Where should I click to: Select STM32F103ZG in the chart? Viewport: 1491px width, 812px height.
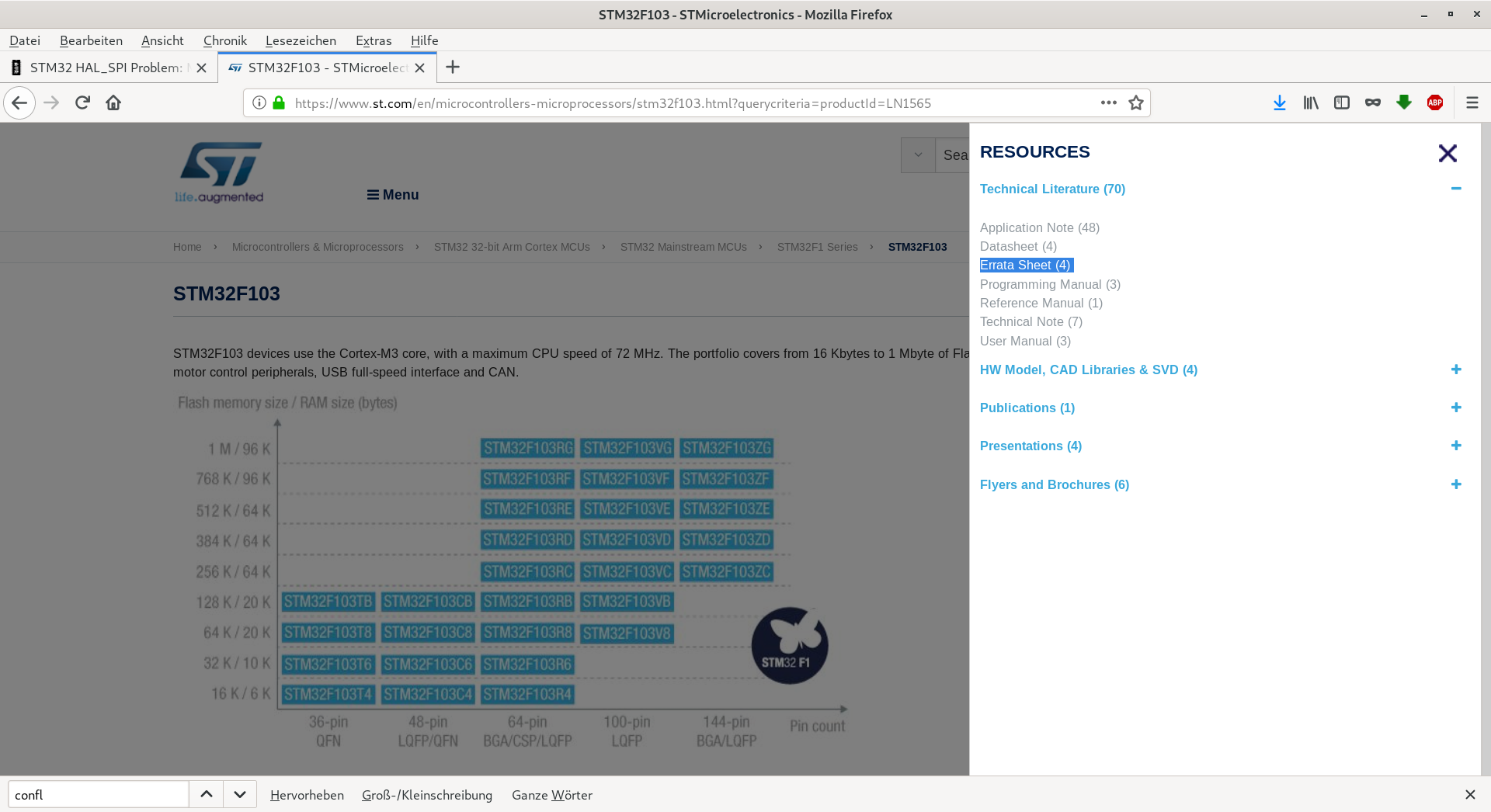pyautogui.click(x=727, y=448)
